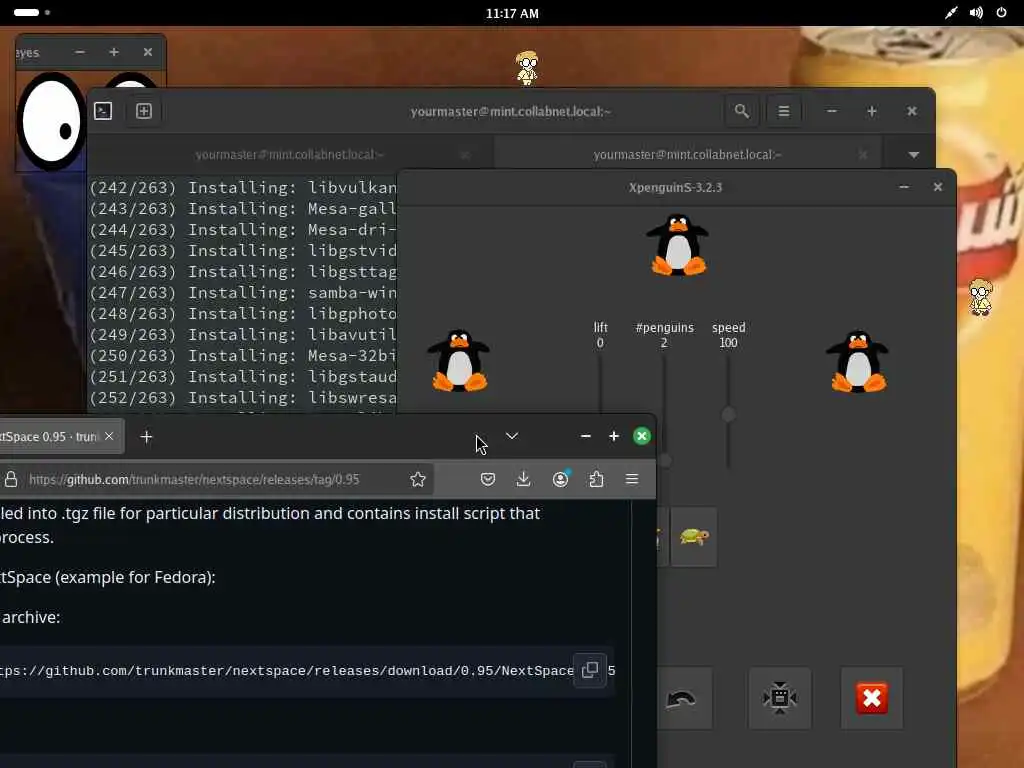Viewport: 1024px width, 768px height.
Task: Bookmark this page with the star icon
Action: click(418, 479)
